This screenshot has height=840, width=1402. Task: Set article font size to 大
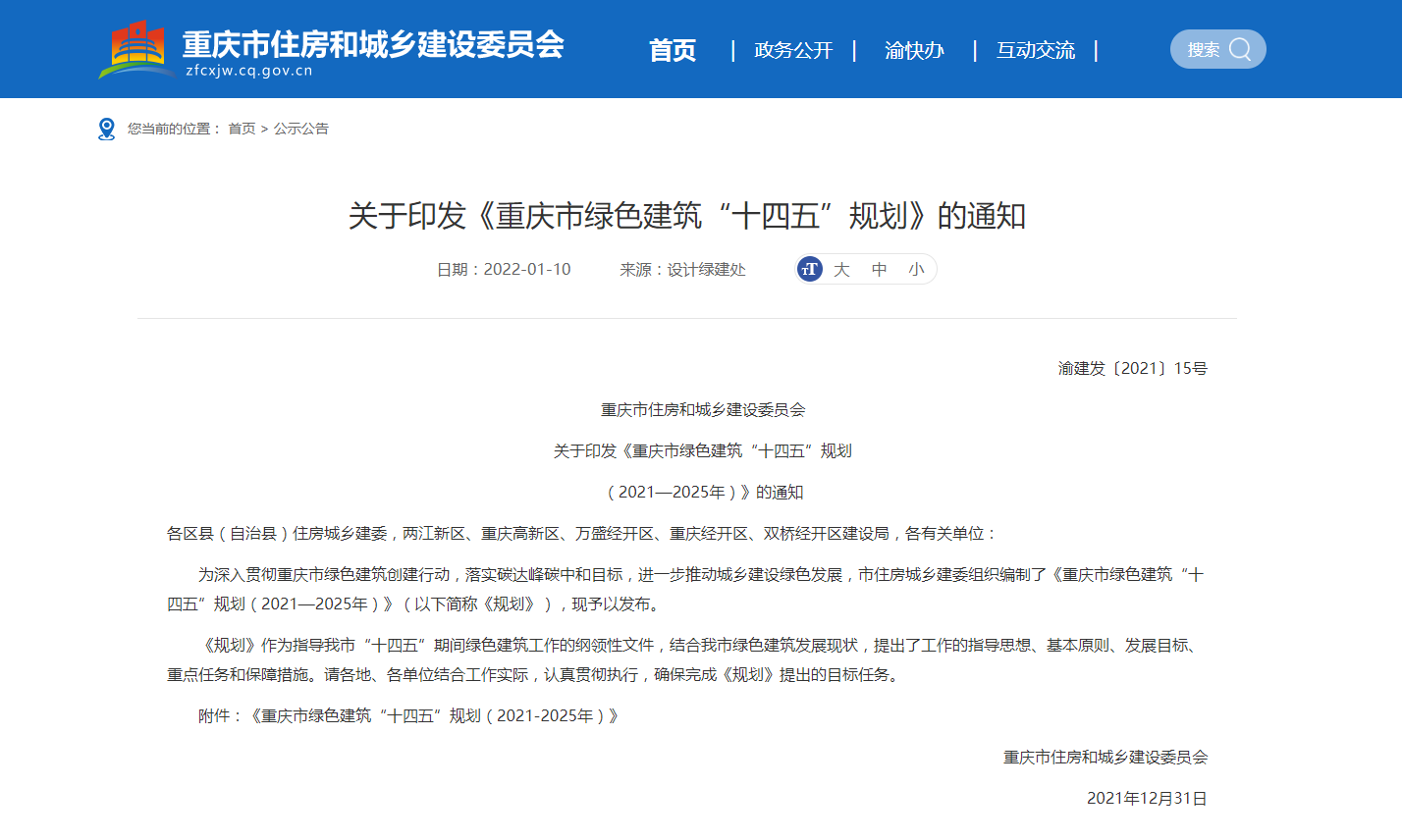click(841, 269)
